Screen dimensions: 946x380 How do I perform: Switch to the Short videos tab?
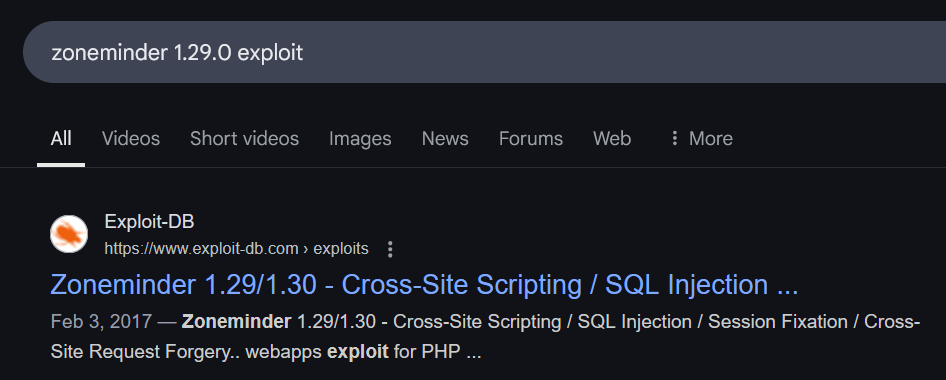point(244,139)
